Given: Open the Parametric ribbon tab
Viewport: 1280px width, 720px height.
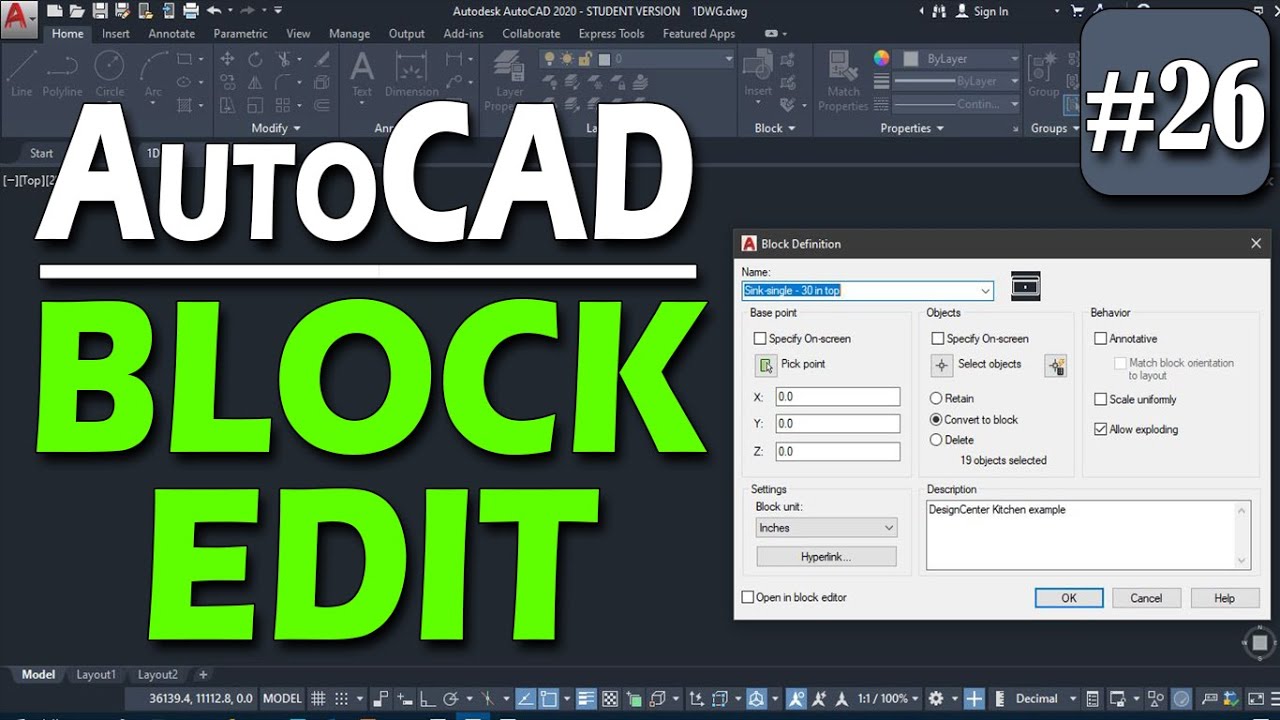Looking at the screenshot, I should point(241,34).
